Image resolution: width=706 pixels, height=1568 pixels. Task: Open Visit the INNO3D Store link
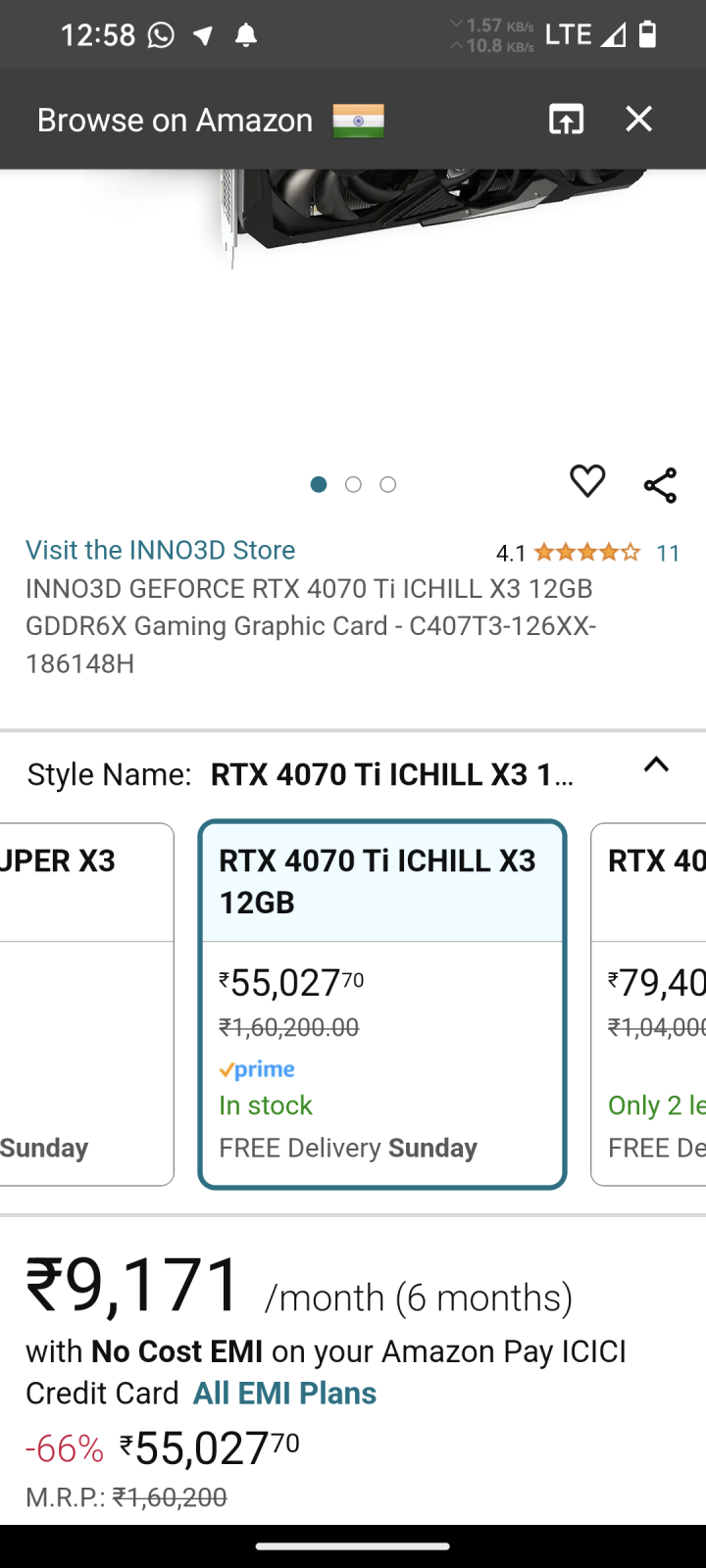click(160, 550)
